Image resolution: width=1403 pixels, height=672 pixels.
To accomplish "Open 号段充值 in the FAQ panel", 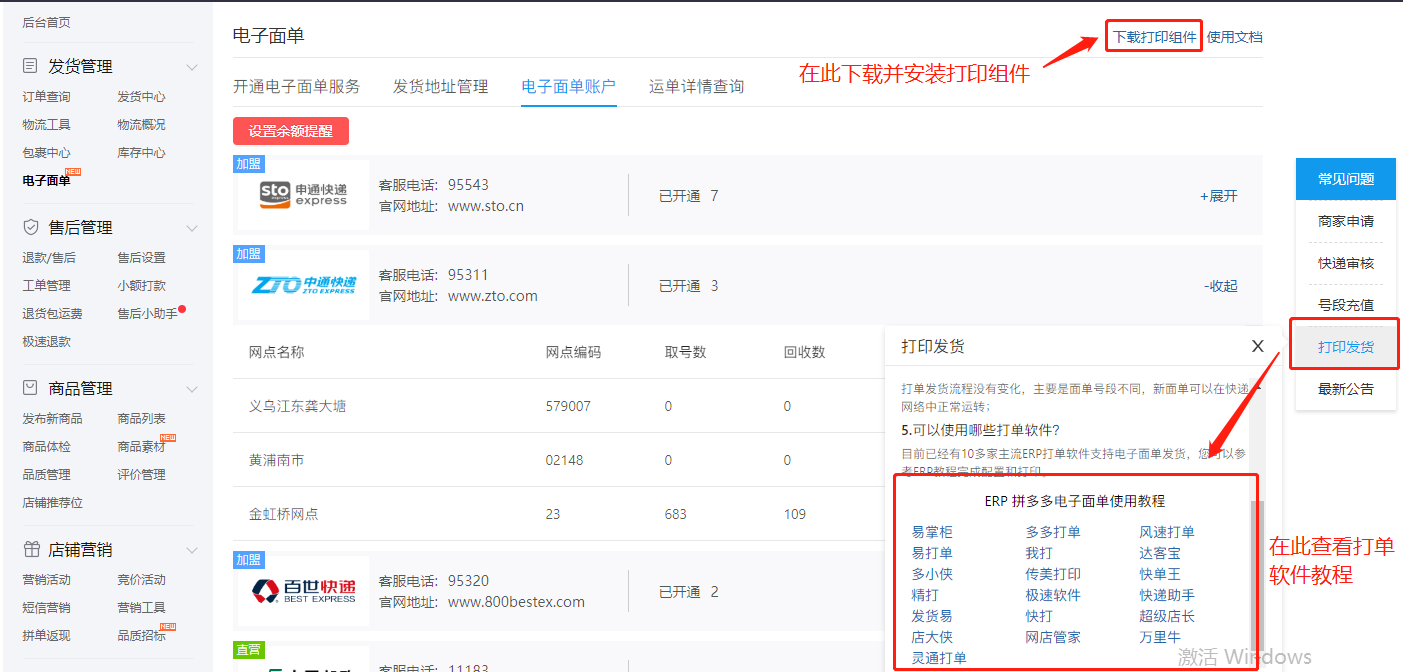I will (x=1345, y=305).
